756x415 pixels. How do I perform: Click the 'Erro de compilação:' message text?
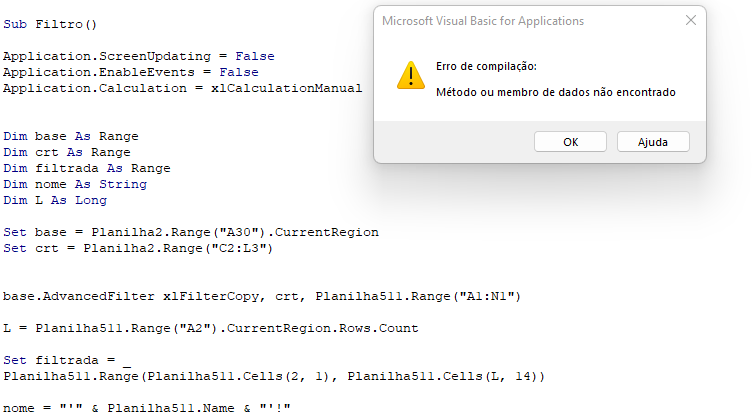pos(486,67)
